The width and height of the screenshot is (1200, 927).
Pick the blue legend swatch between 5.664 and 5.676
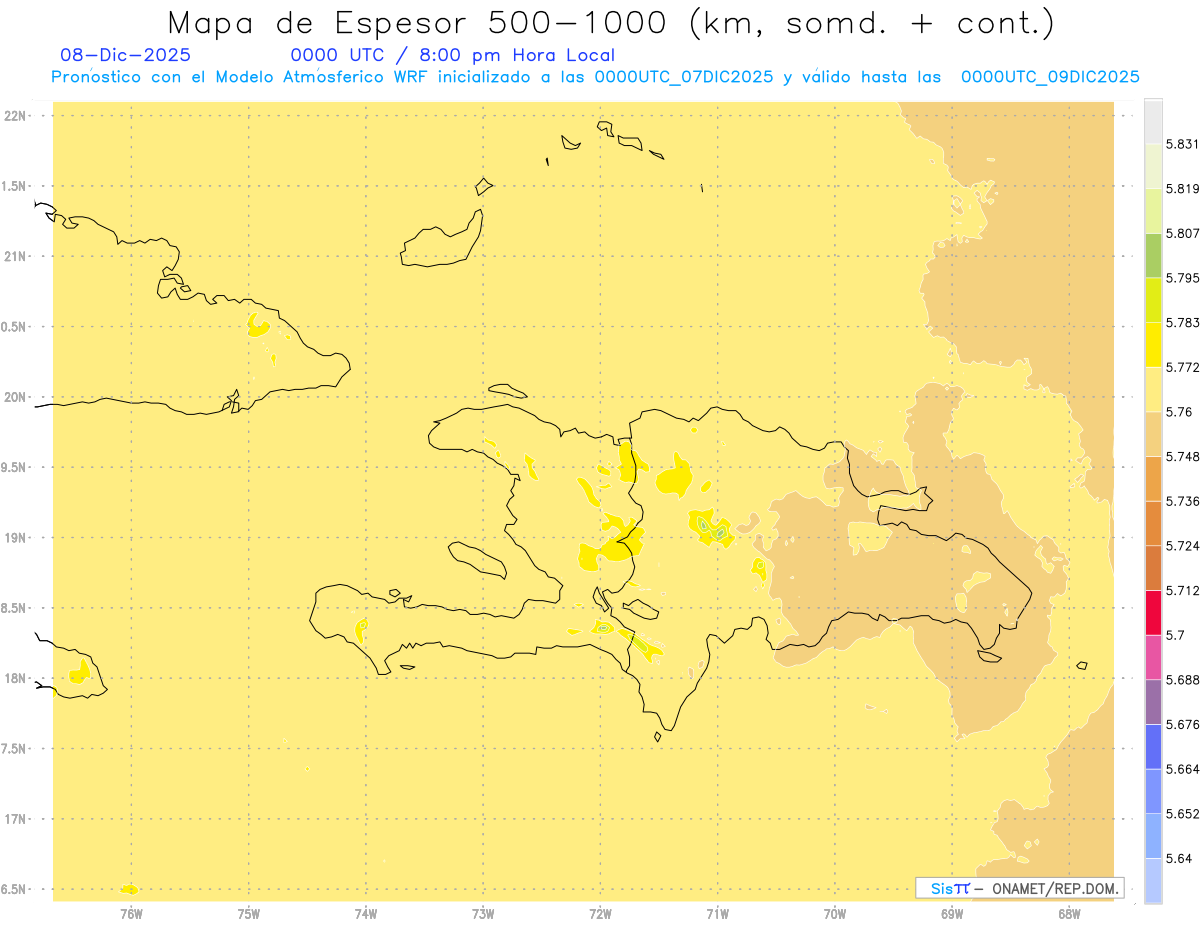click(x=1153, y=746)
